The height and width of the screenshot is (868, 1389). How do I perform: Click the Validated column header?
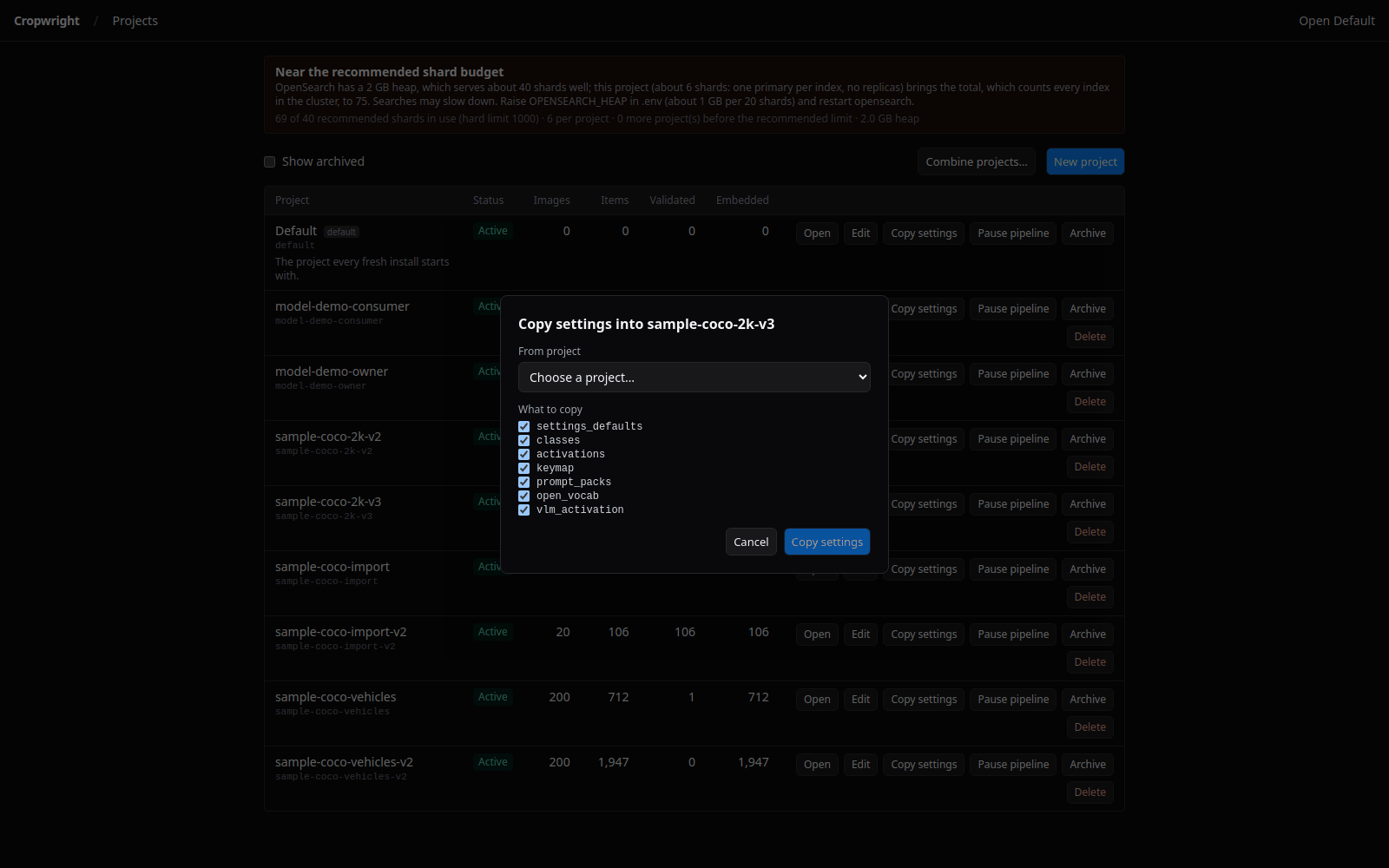point(672,201)
